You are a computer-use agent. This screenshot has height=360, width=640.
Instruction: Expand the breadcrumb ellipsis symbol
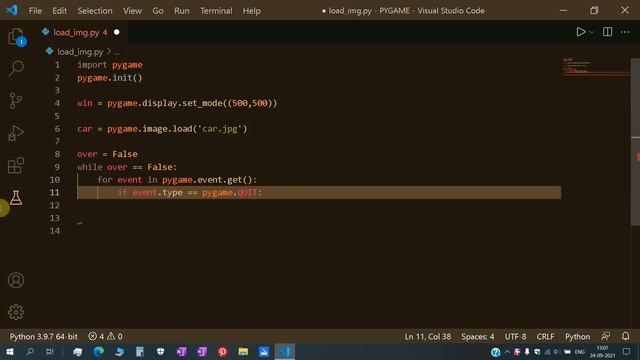tap(117, 52)
